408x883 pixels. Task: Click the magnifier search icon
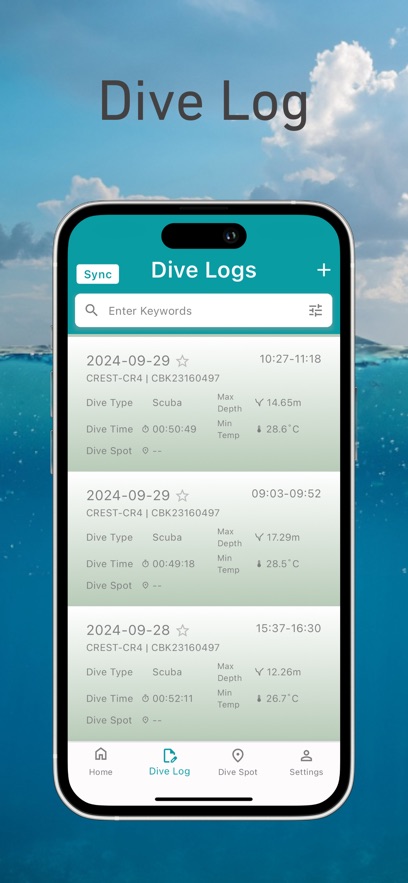point(91,310)
